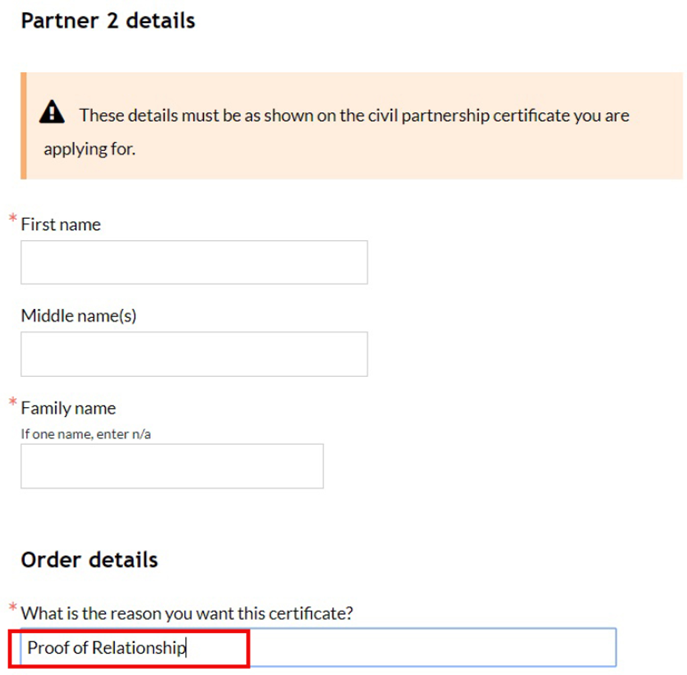Focus the First name input field
The height and width of the screenshot is (675, 687).
coord(194,262)
